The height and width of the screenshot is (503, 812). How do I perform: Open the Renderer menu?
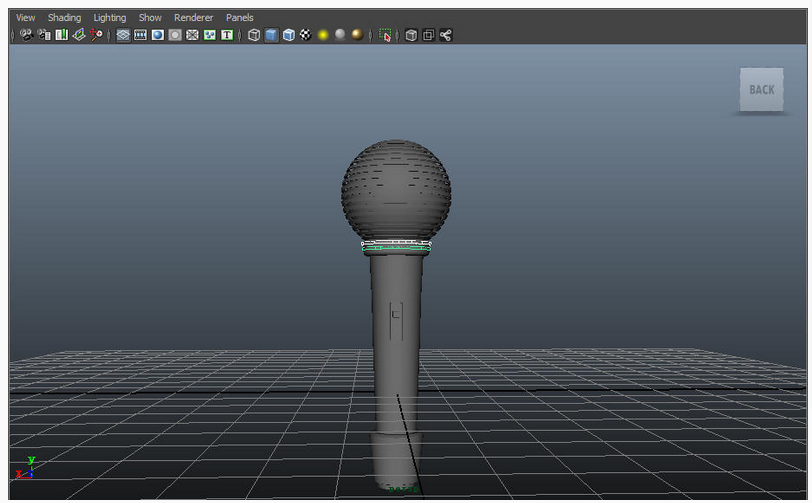coord(194,18)
